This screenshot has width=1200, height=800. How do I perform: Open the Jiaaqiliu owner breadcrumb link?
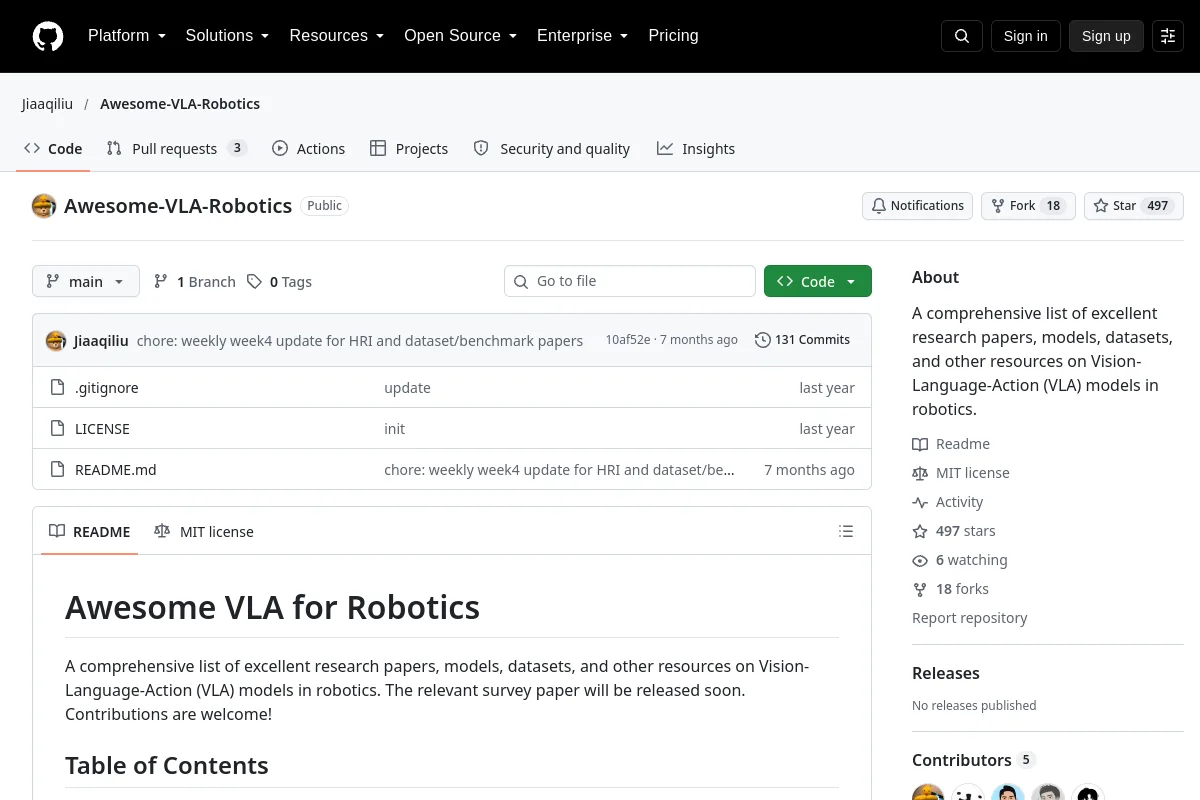(48, 104)
